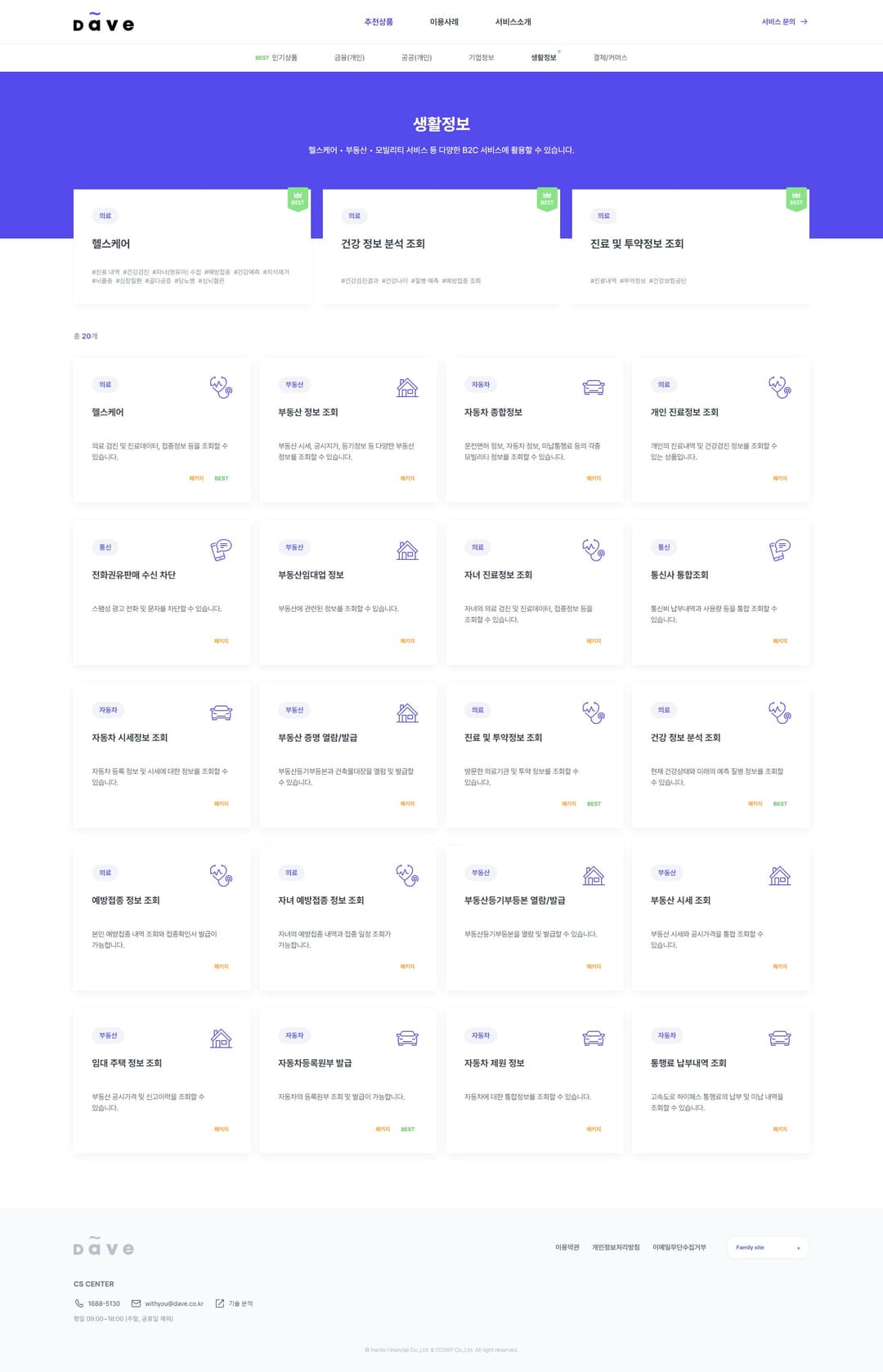The height and width of the screenshot is (1372, 883).
Task: Click the email envelope icon in footer
Action: pyautogui.click(x=137, y=1303)
